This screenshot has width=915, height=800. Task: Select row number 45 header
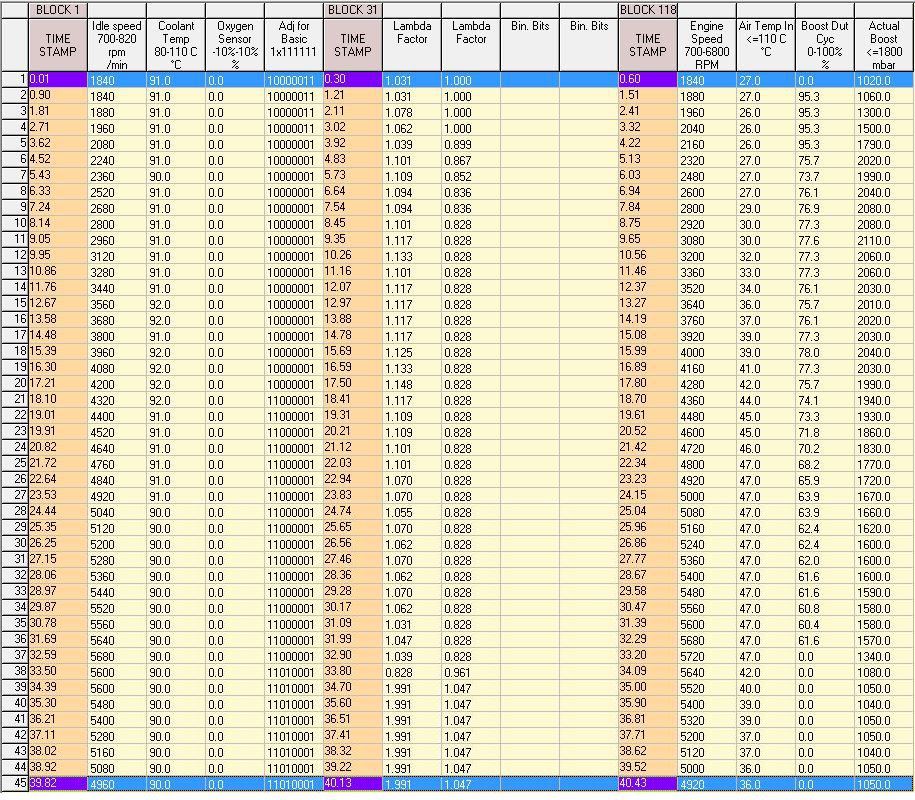coord(14,784)
